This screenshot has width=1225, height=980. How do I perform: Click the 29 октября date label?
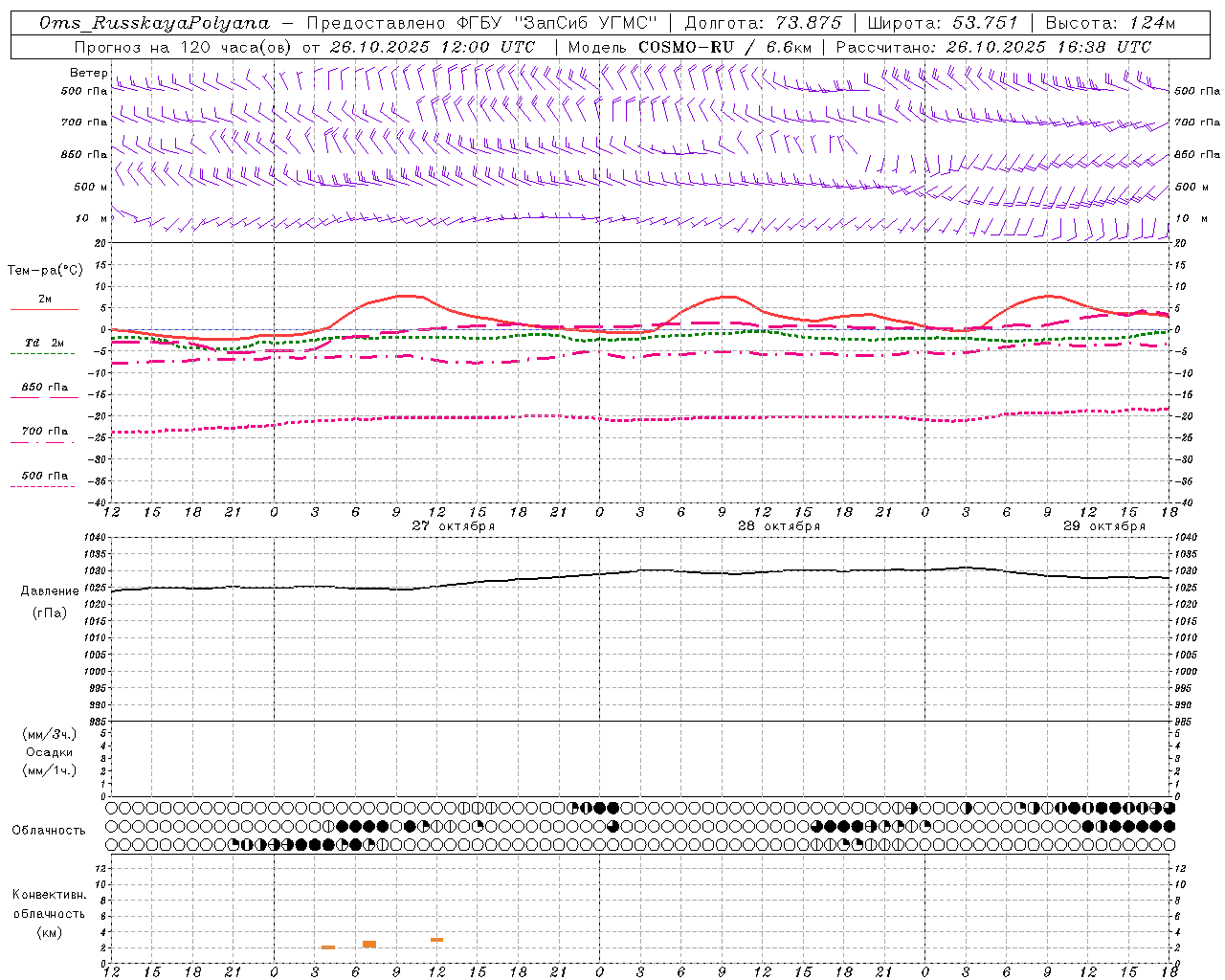pos(1104,526)
